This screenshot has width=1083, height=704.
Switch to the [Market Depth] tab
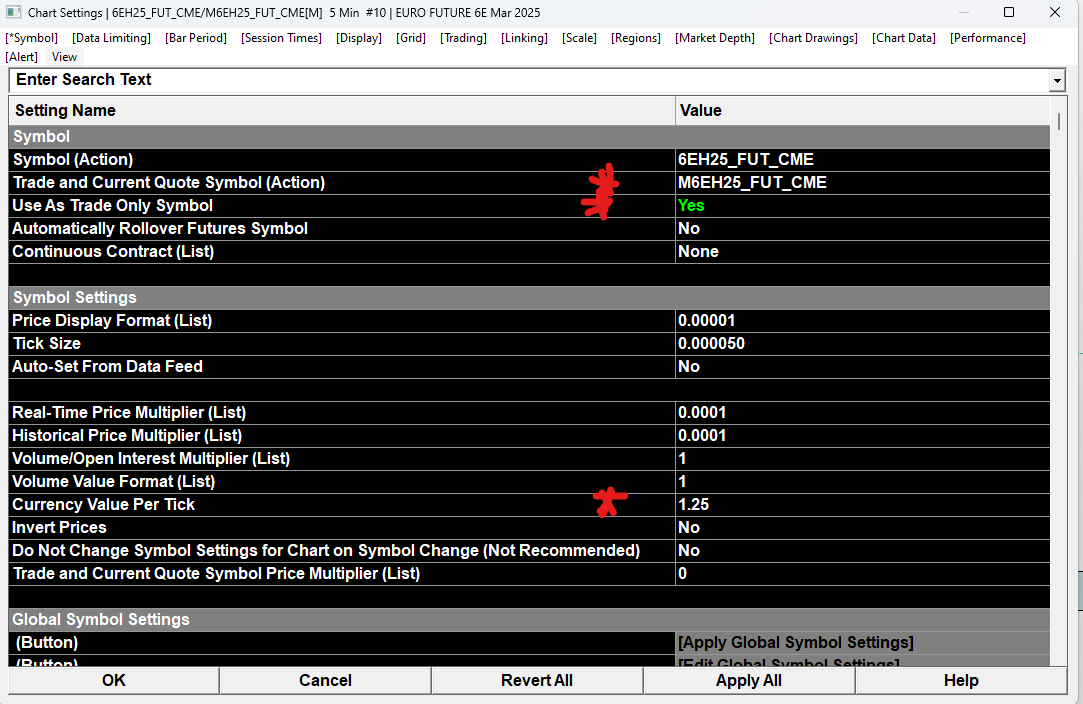click(x=715, y=38)
